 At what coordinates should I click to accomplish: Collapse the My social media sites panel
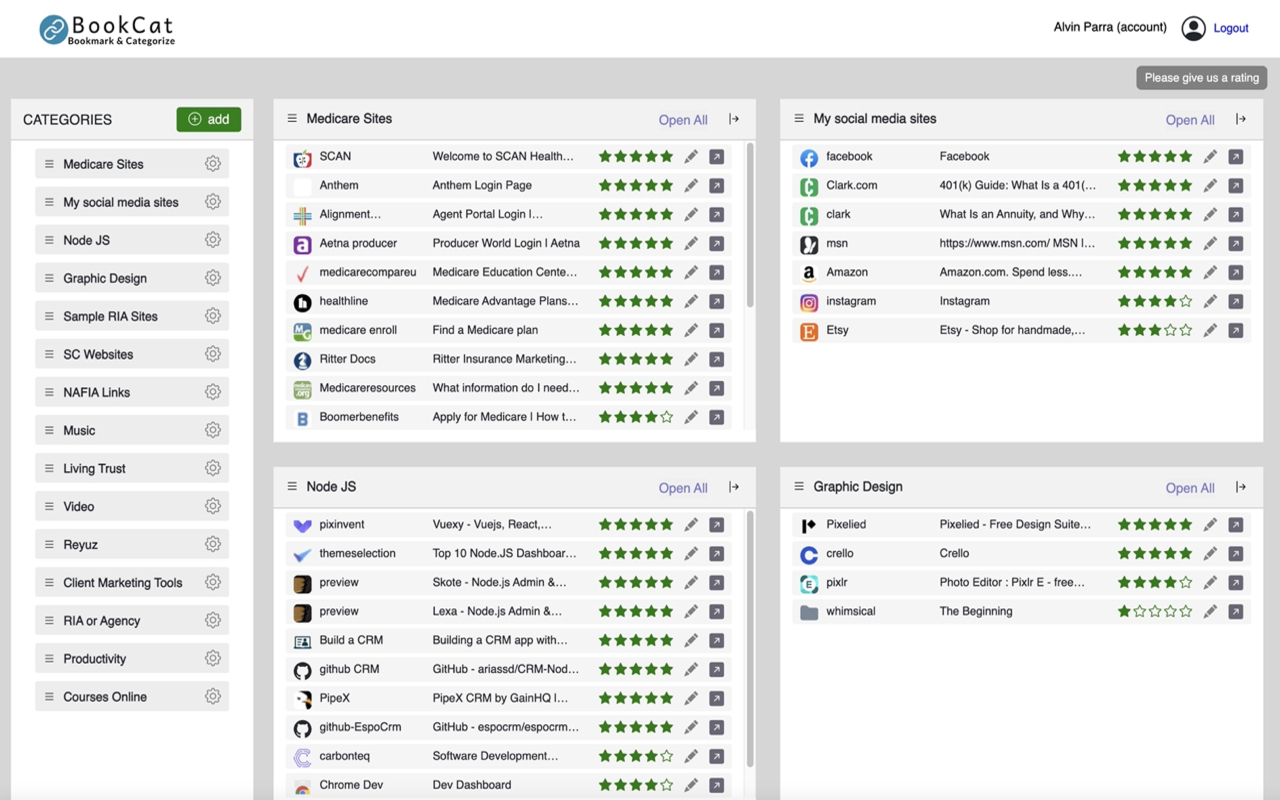[x=1240, y=119]
